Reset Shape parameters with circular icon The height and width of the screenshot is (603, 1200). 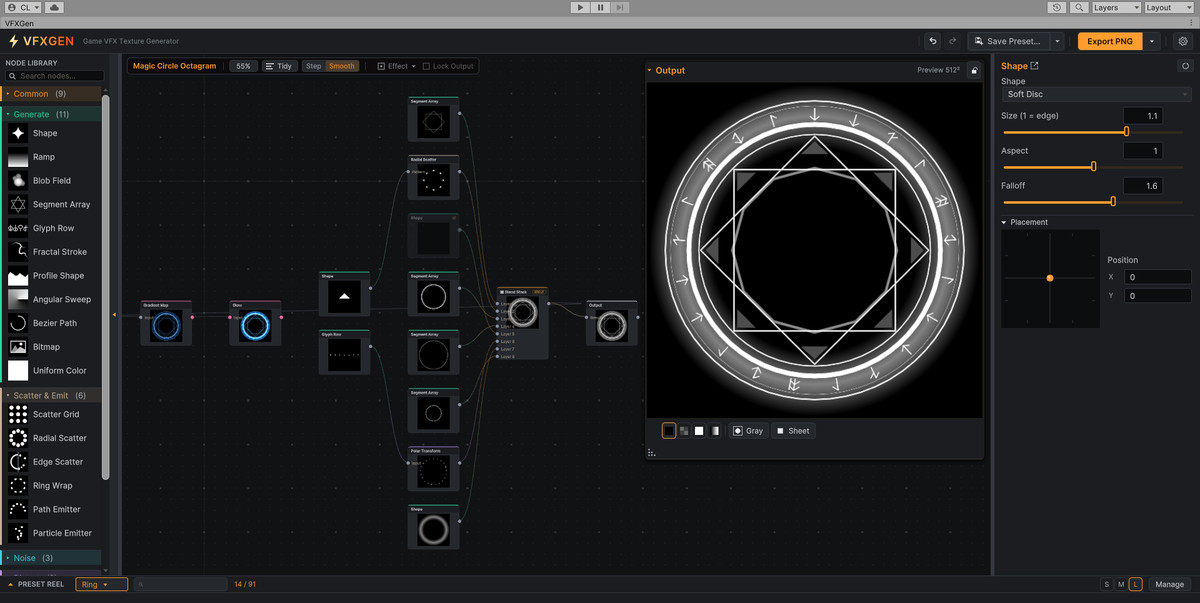coord(1185,66)
